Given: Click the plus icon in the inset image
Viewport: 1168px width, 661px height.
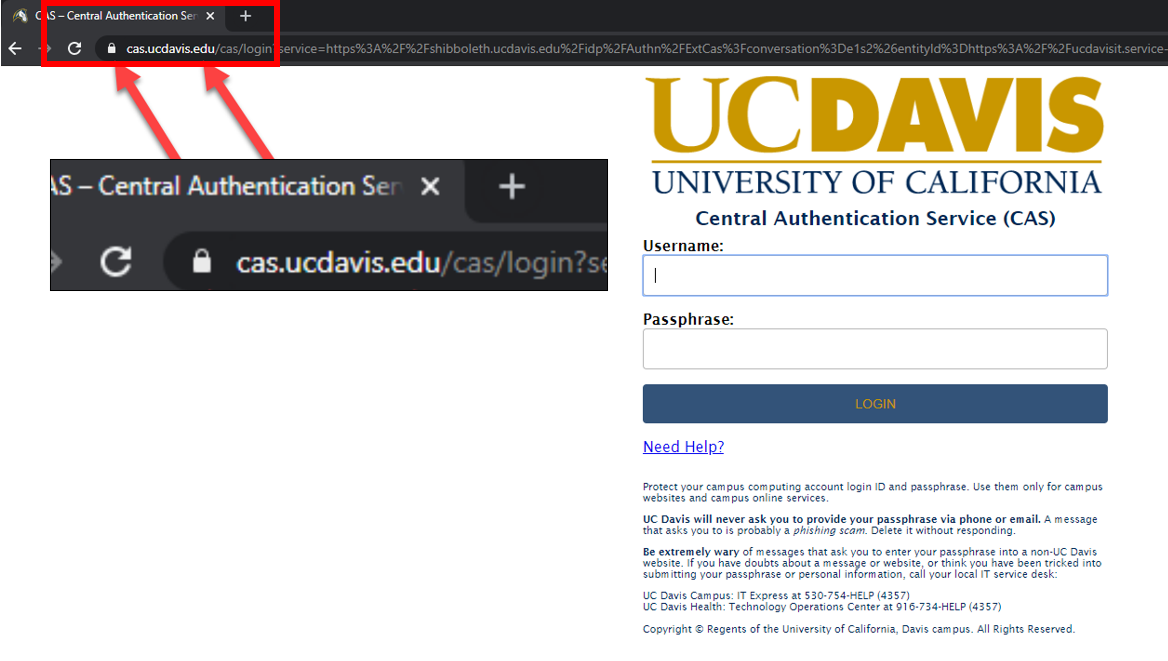Looking at the screenshot, I should coord(512,186).
